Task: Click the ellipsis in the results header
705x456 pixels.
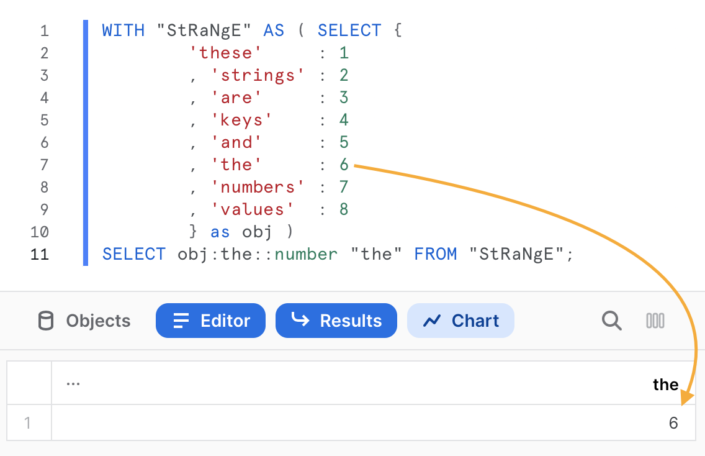Action: (x=73, y=384)
